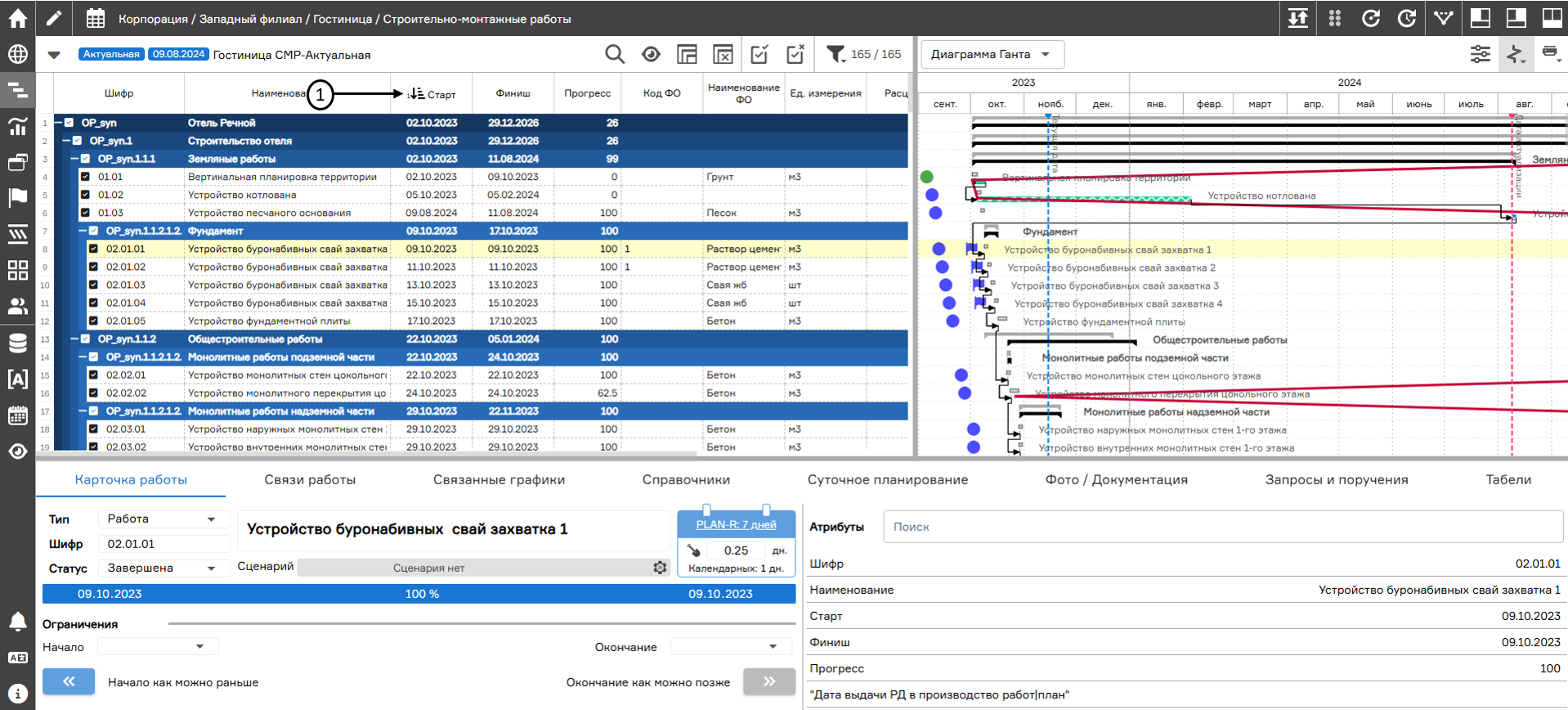
Task: Toggle checkbox for row 02.01.03
Action: click(93, 285)
